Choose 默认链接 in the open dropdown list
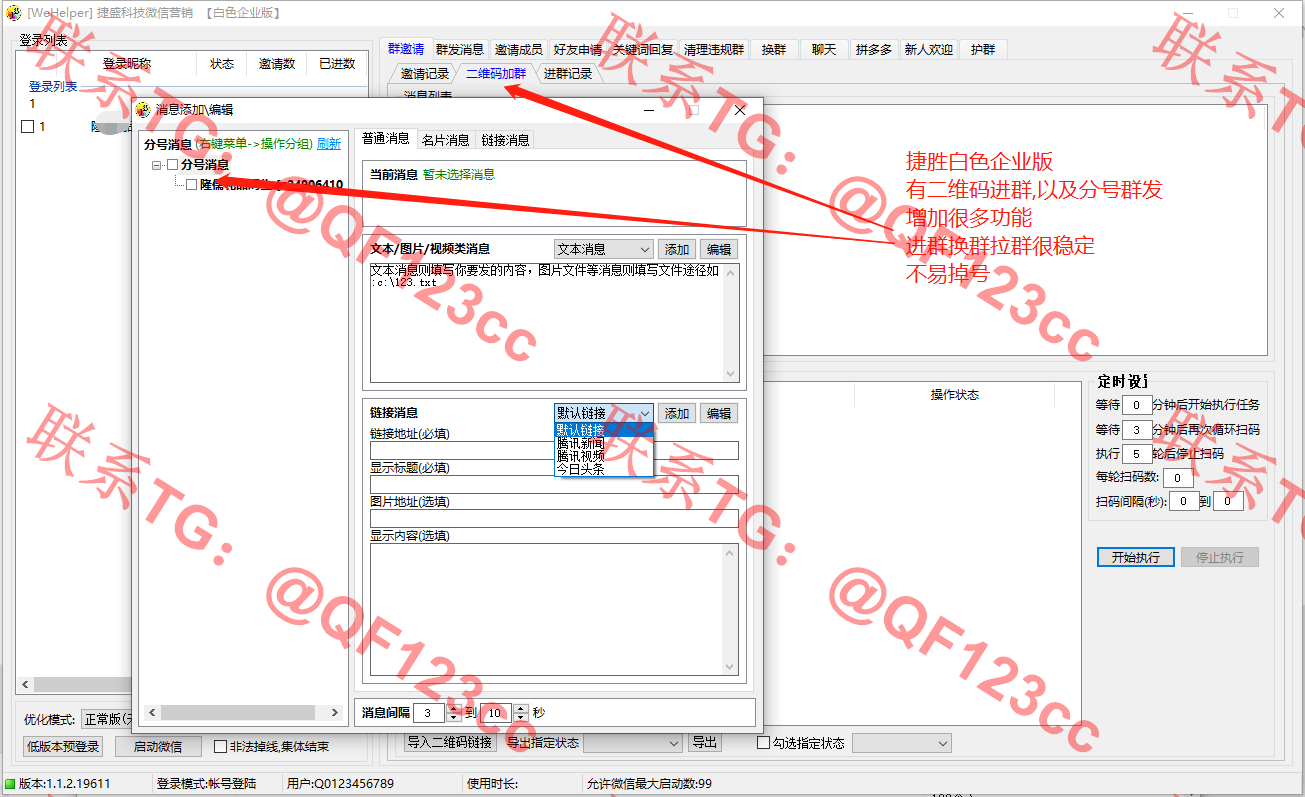 [603, 430]
